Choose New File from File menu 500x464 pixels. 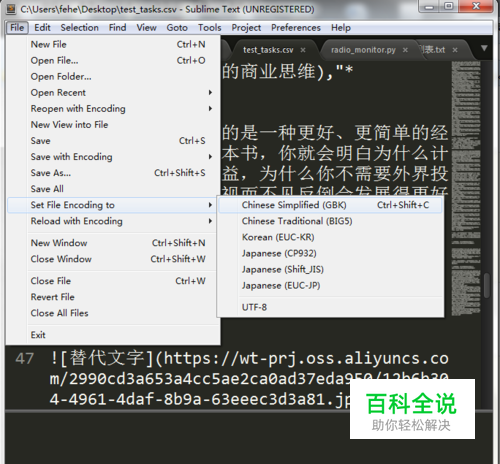point(113,44)
